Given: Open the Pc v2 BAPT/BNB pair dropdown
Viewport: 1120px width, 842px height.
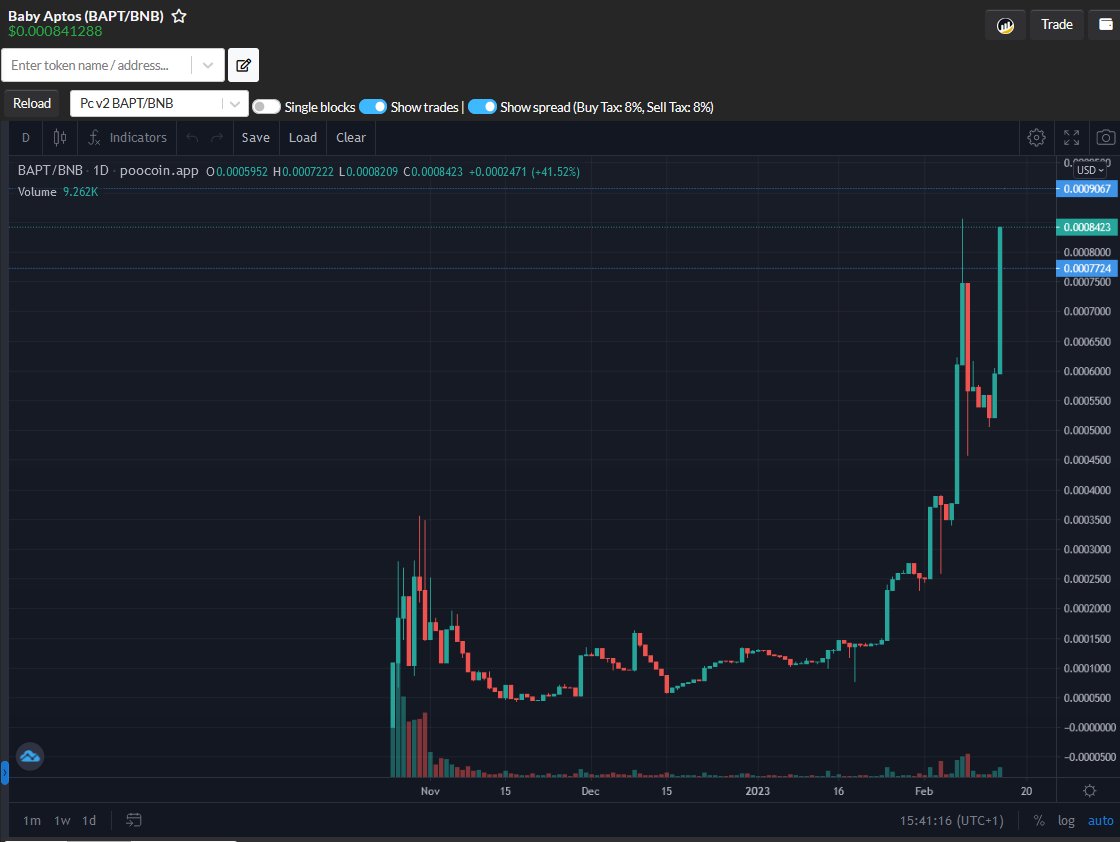Looking at the screenshot, I should 233,102.
